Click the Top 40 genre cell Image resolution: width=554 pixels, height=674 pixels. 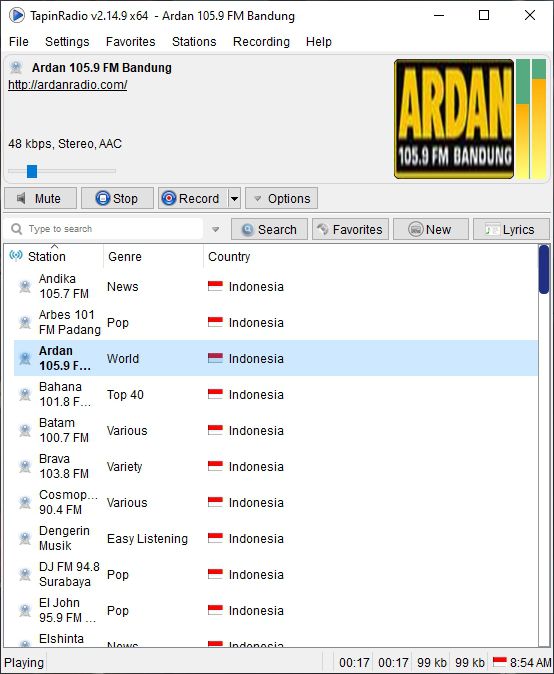click(125, 395)
